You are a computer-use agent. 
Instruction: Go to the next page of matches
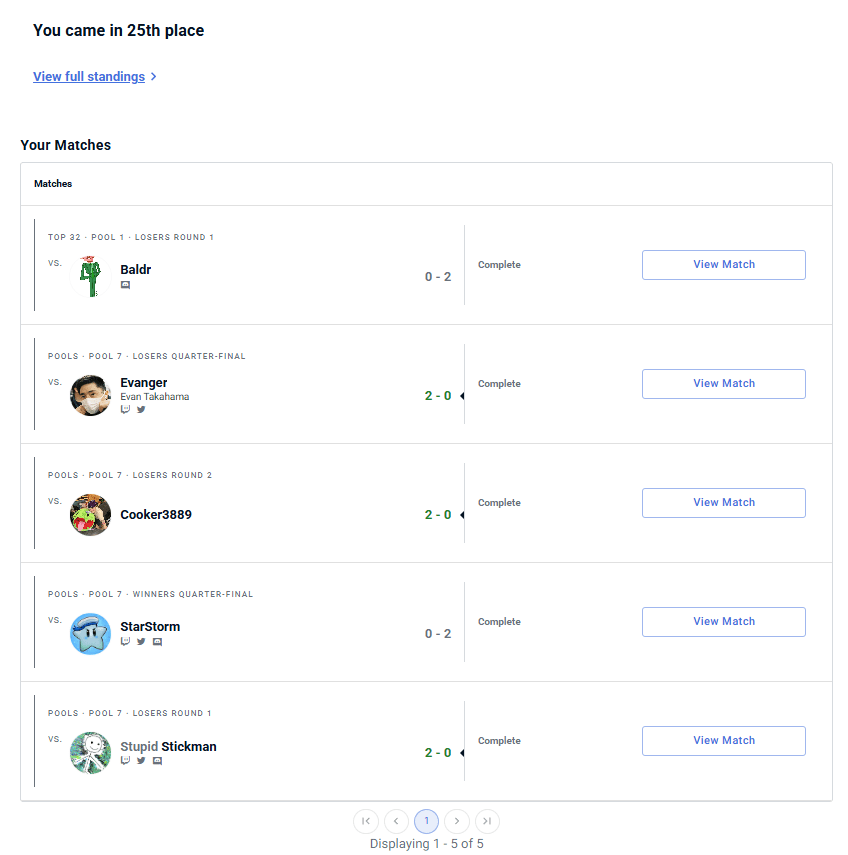coord(456,821)
